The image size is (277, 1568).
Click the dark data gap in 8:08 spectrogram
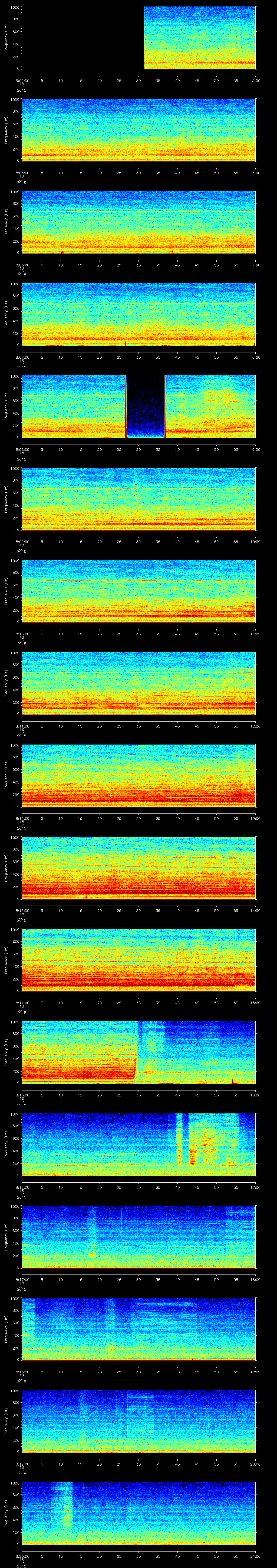[146, 407]
